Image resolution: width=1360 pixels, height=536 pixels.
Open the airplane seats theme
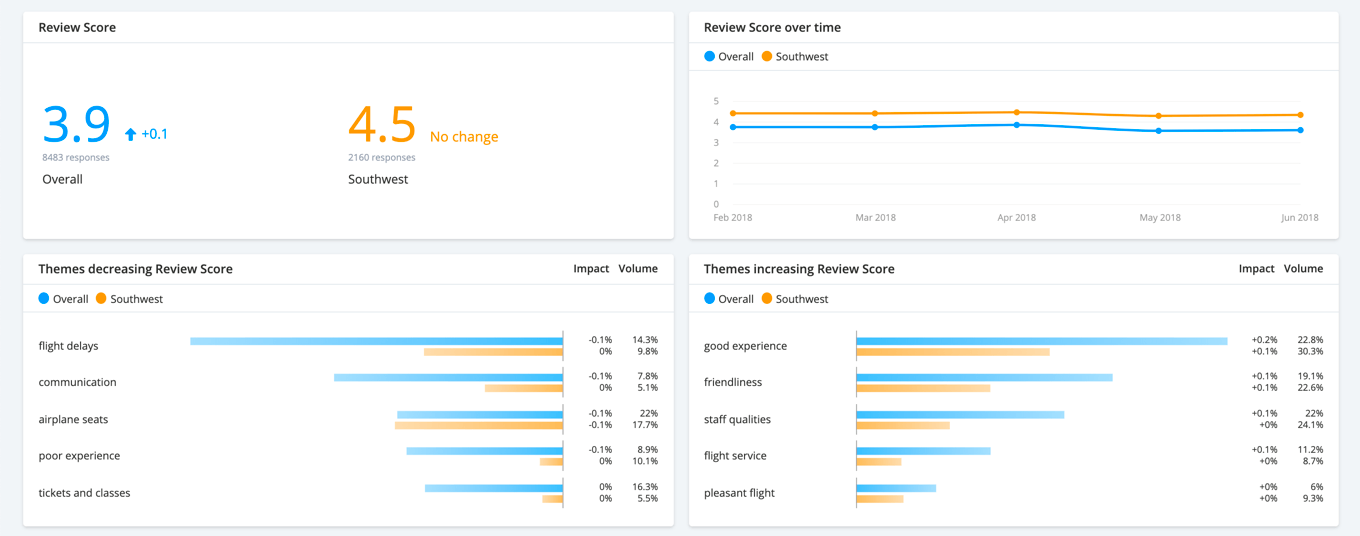coord(73,419)
